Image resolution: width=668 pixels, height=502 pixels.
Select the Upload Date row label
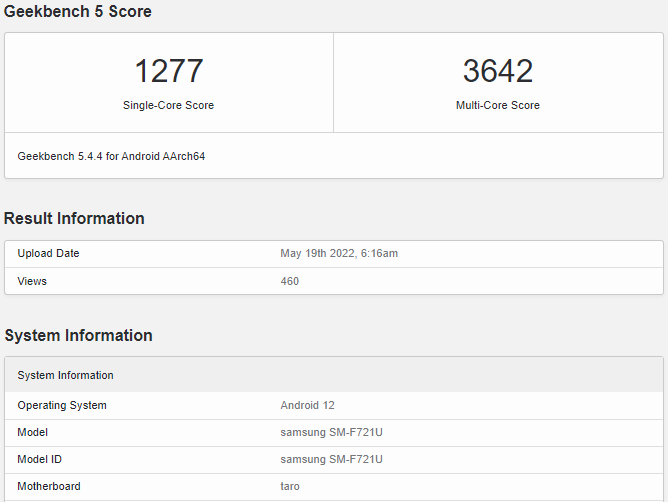pyautogui.click(x=48, y=253)
